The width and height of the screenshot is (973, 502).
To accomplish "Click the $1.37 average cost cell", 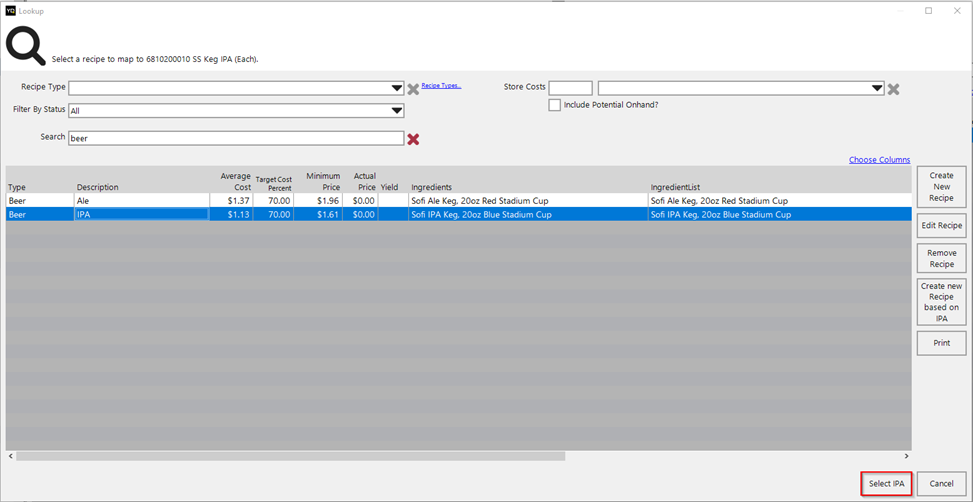I will pos(231,200).
